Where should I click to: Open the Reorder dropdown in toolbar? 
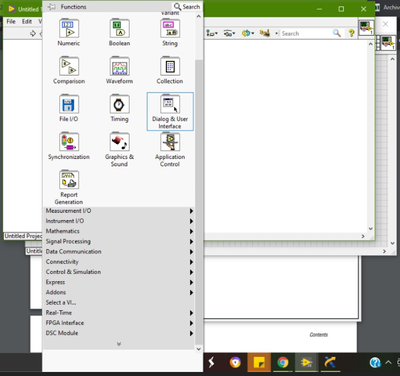point(247,33)
